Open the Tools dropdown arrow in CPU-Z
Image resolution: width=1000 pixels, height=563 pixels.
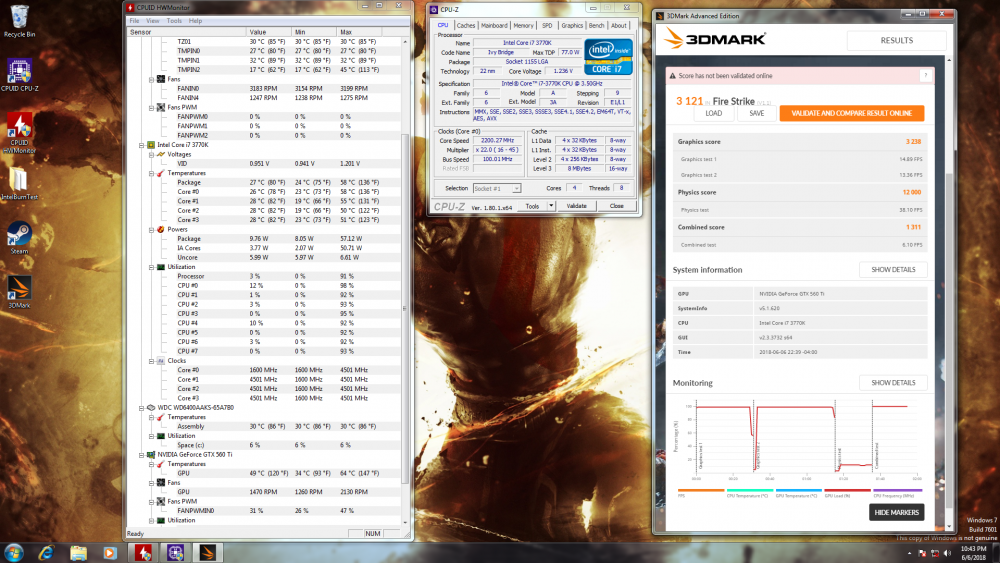(x=551, y=206)
